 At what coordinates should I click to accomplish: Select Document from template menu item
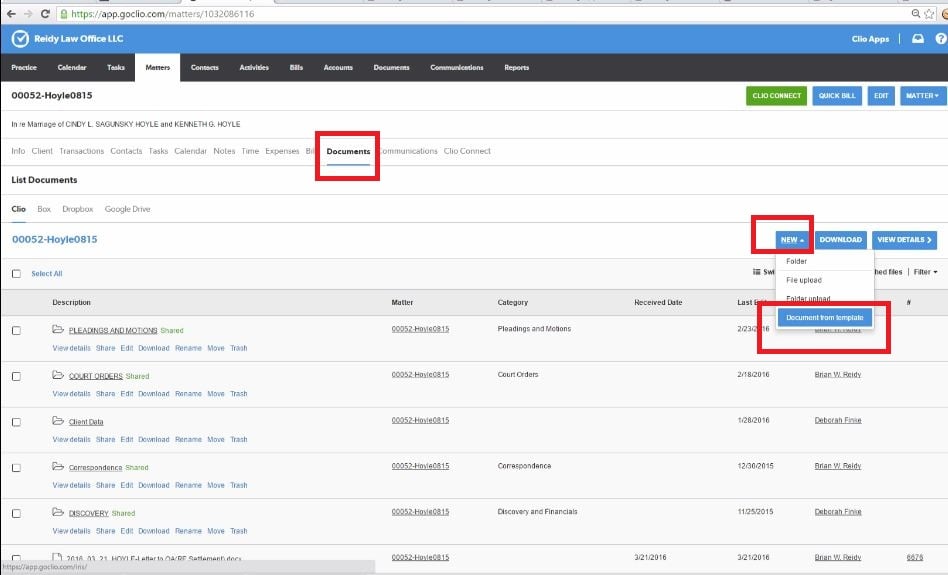(x=825, y=317)
